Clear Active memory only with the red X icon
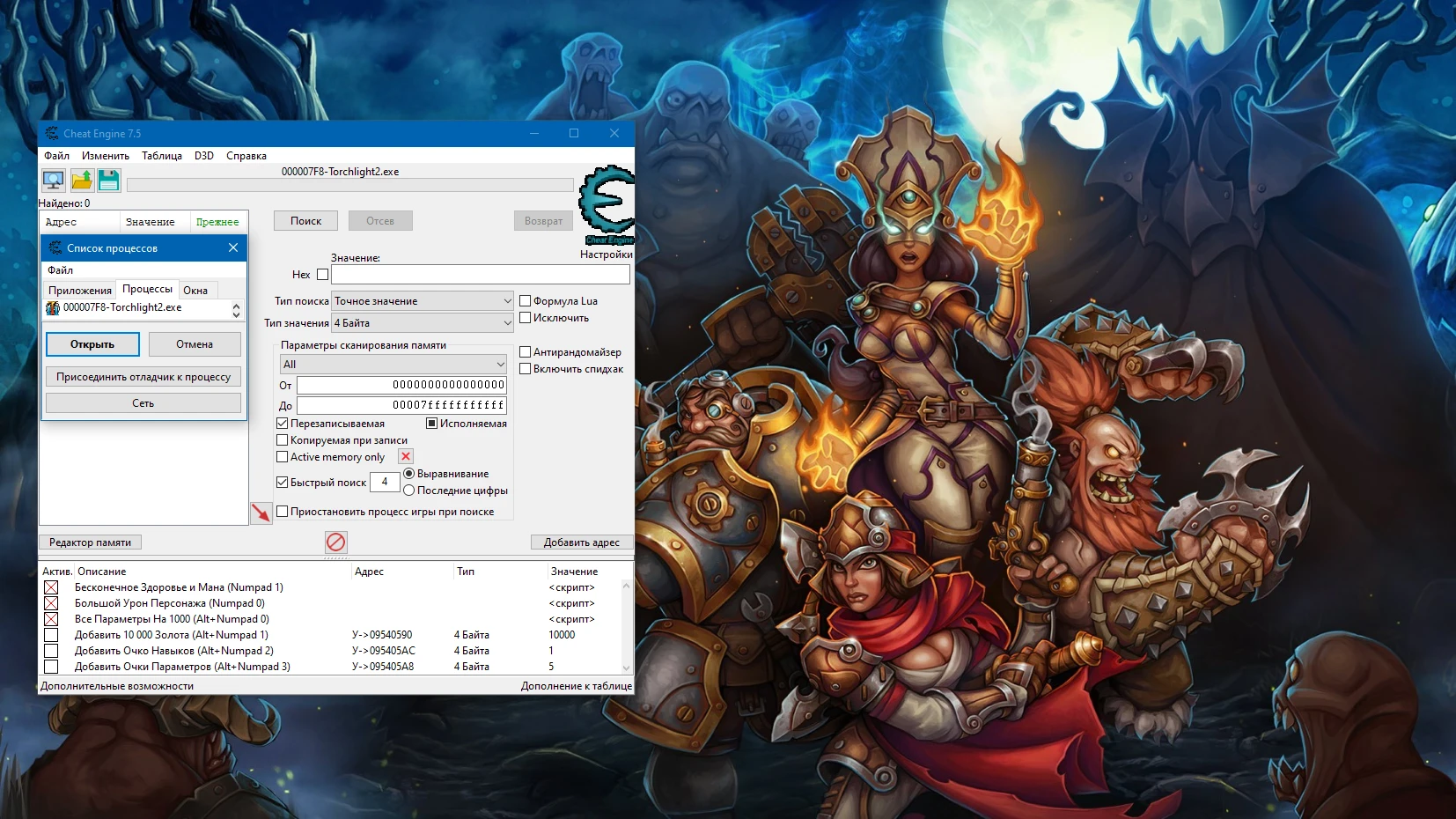Screen dimensions: 1456x819 [x=405, y=456]
